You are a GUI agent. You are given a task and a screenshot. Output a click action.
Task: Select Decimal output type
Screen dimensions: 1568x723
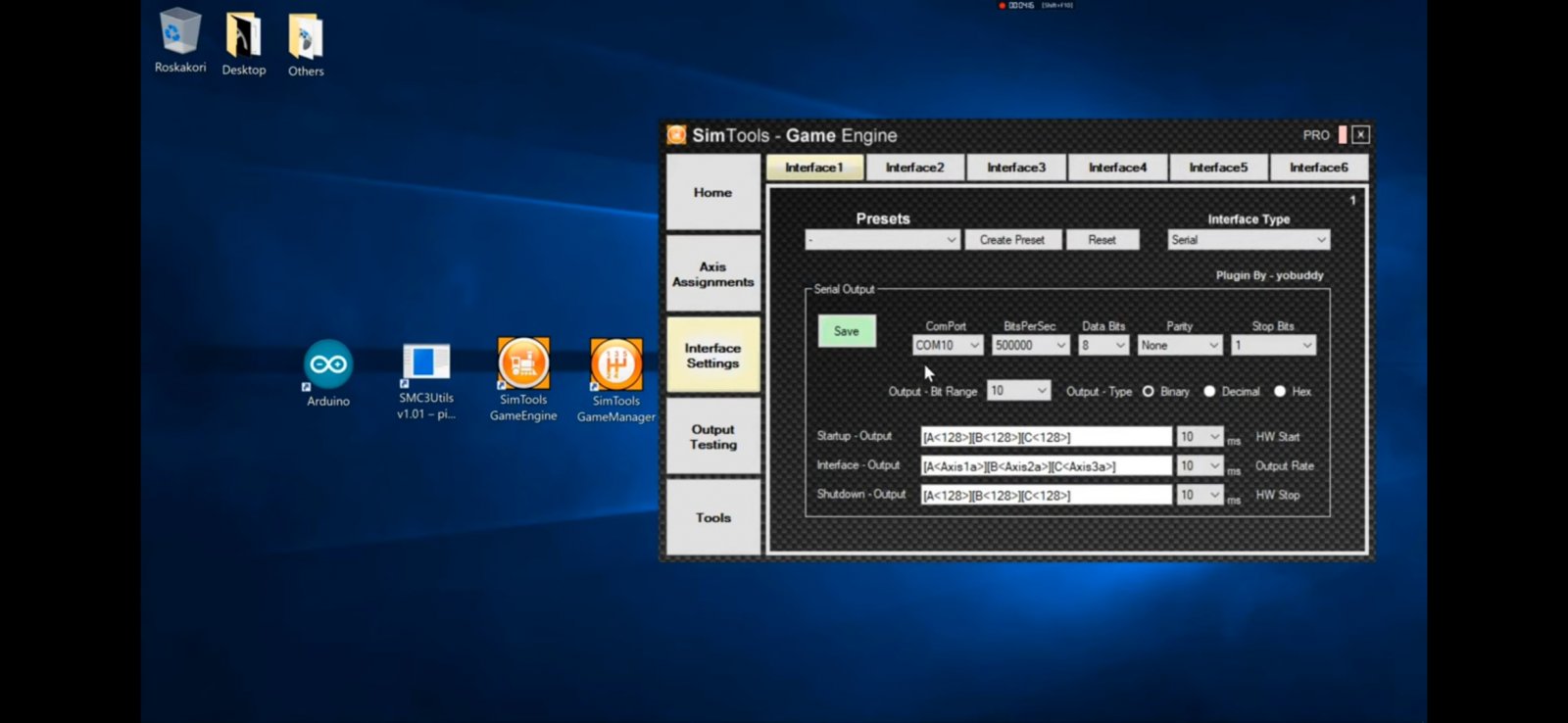click(x=1209, y=391)
